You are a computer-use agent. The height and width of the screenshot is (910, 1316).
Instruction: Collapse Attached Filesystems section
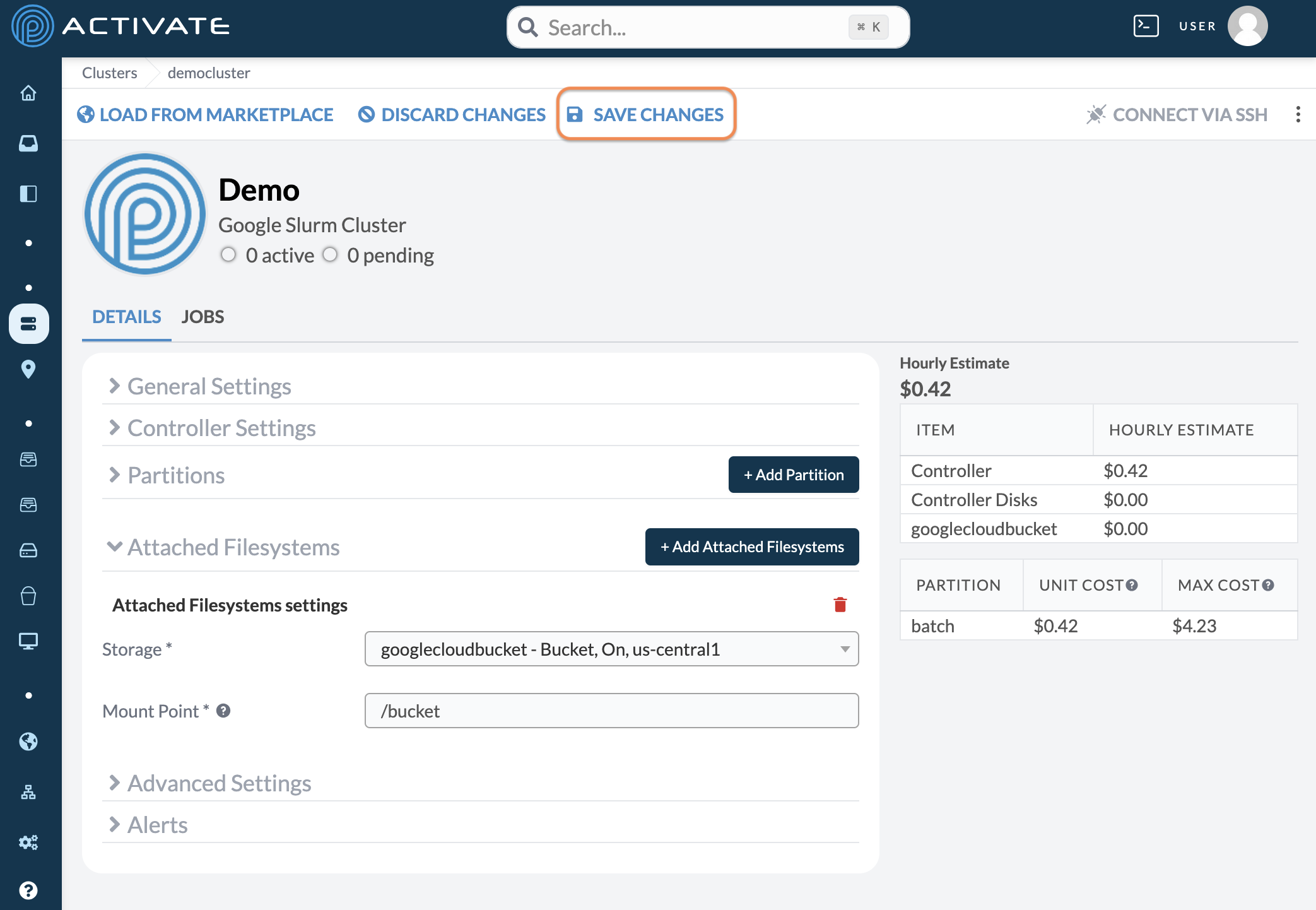(224, 547)
